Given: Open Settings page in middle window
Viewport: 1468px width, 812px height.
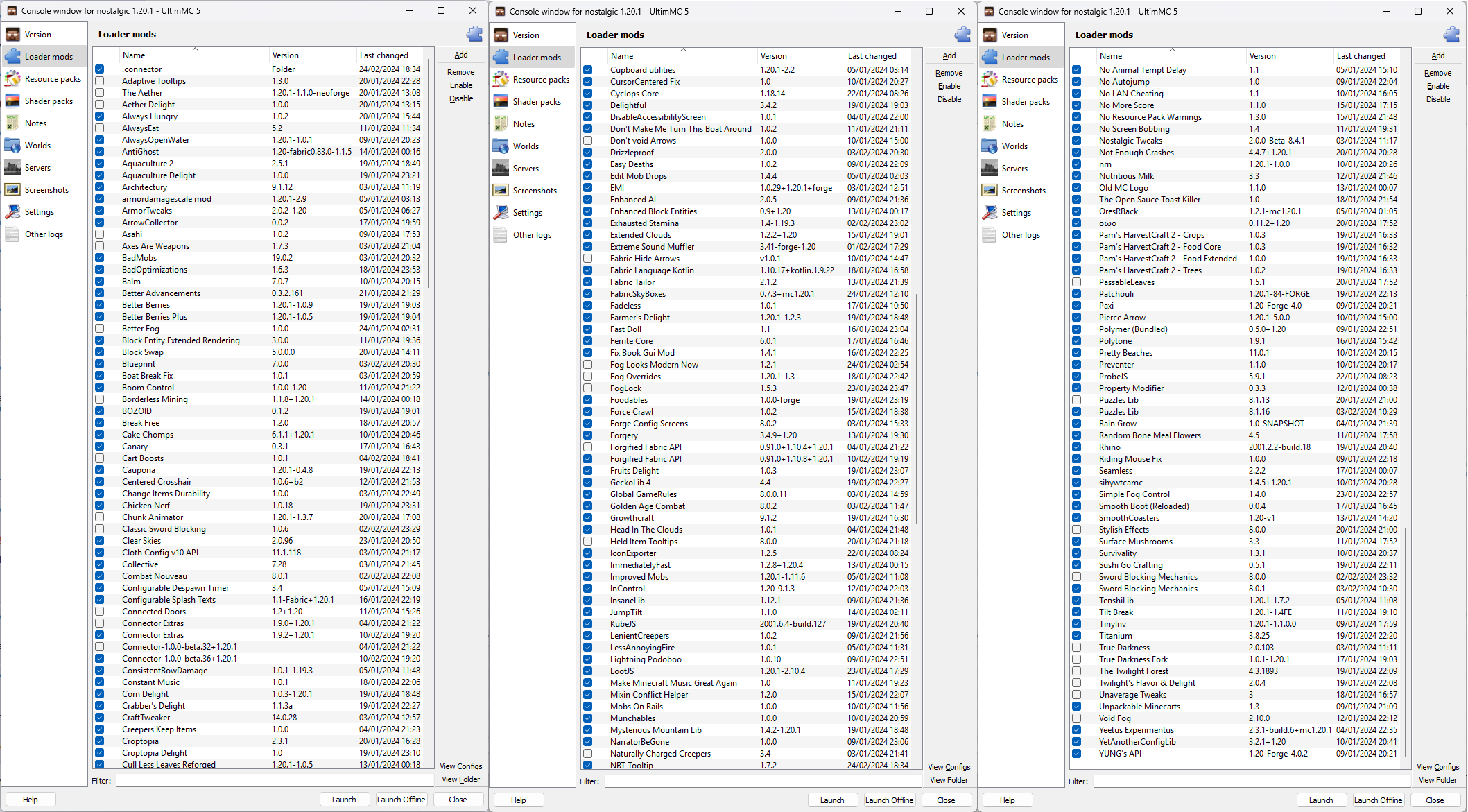Looking at the screenshot, I should tap(532, 213).
